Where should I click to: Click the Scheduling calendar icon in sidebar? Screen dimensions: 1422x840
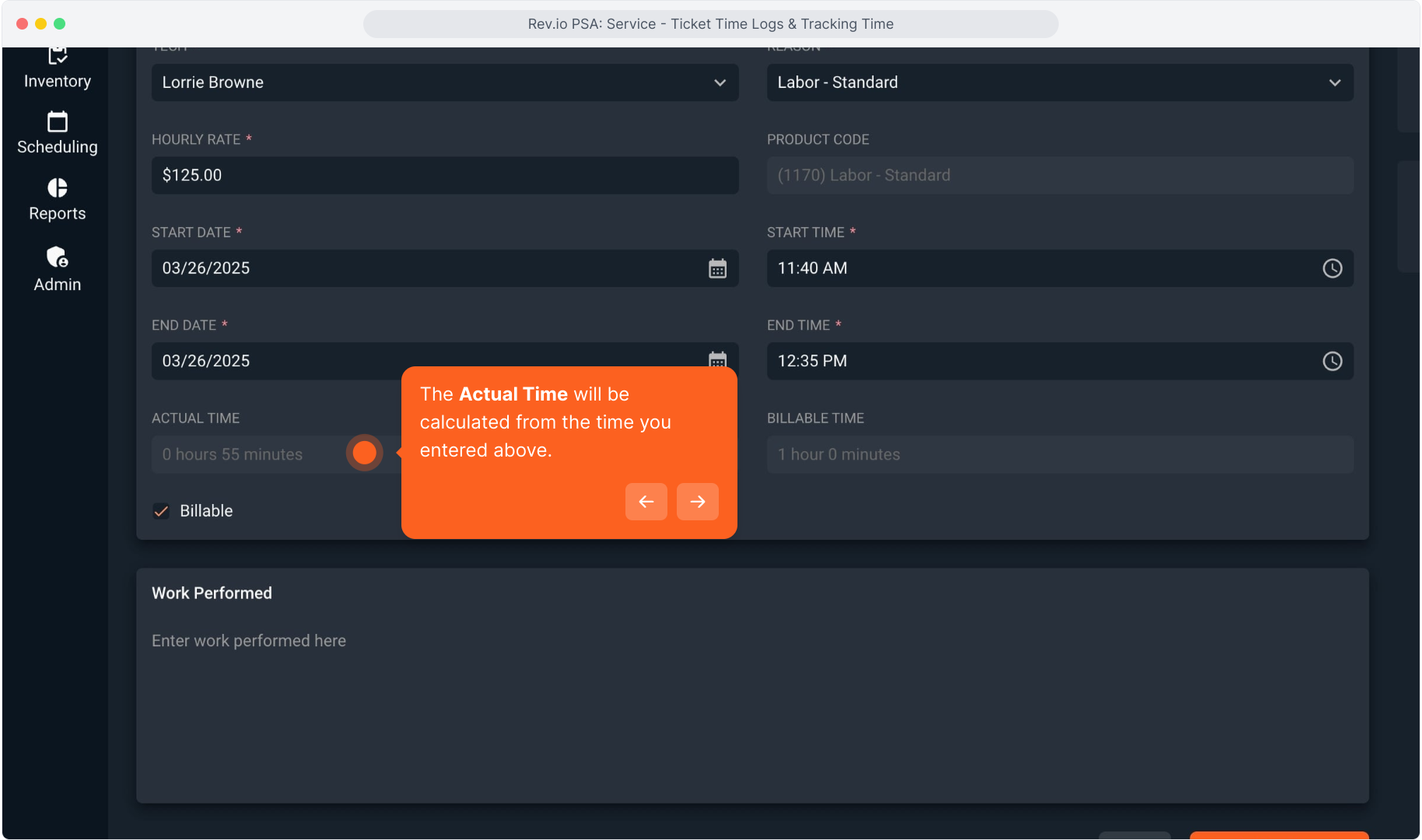[x=58, y=122]
